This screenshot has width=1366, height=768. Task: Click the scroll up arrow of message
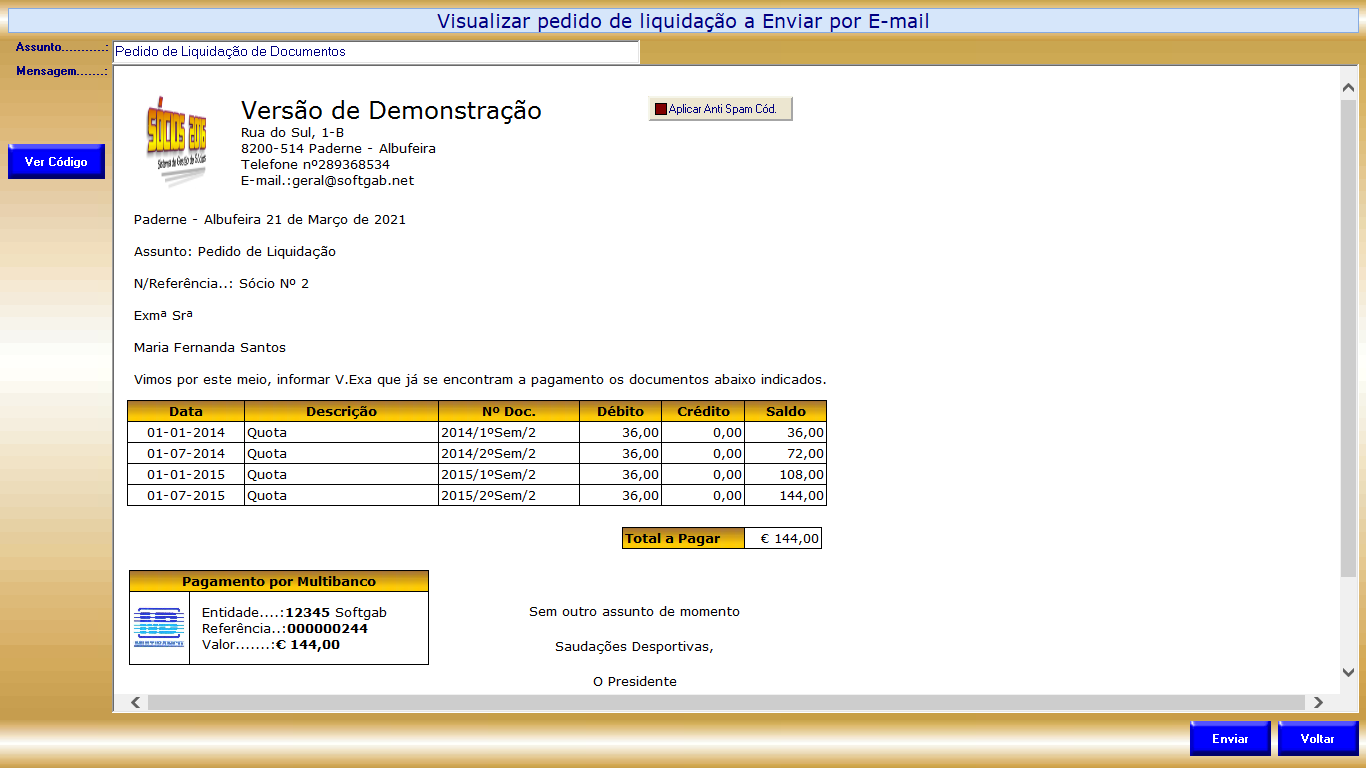coord(1347,88)
